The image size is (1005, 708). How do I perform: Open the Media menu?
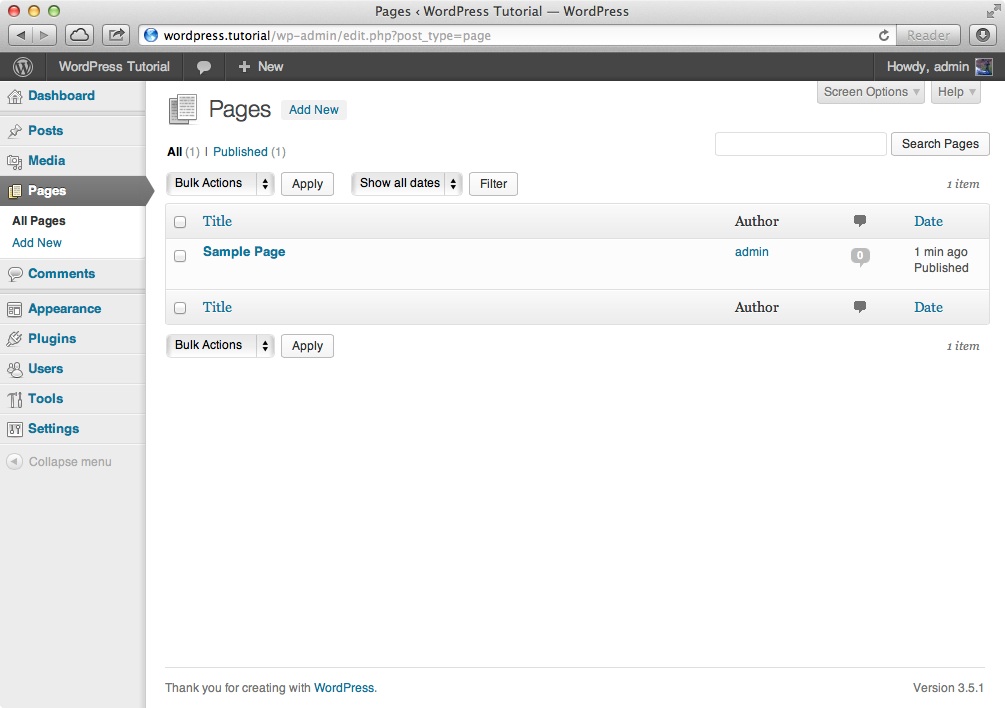pos(46,161)
